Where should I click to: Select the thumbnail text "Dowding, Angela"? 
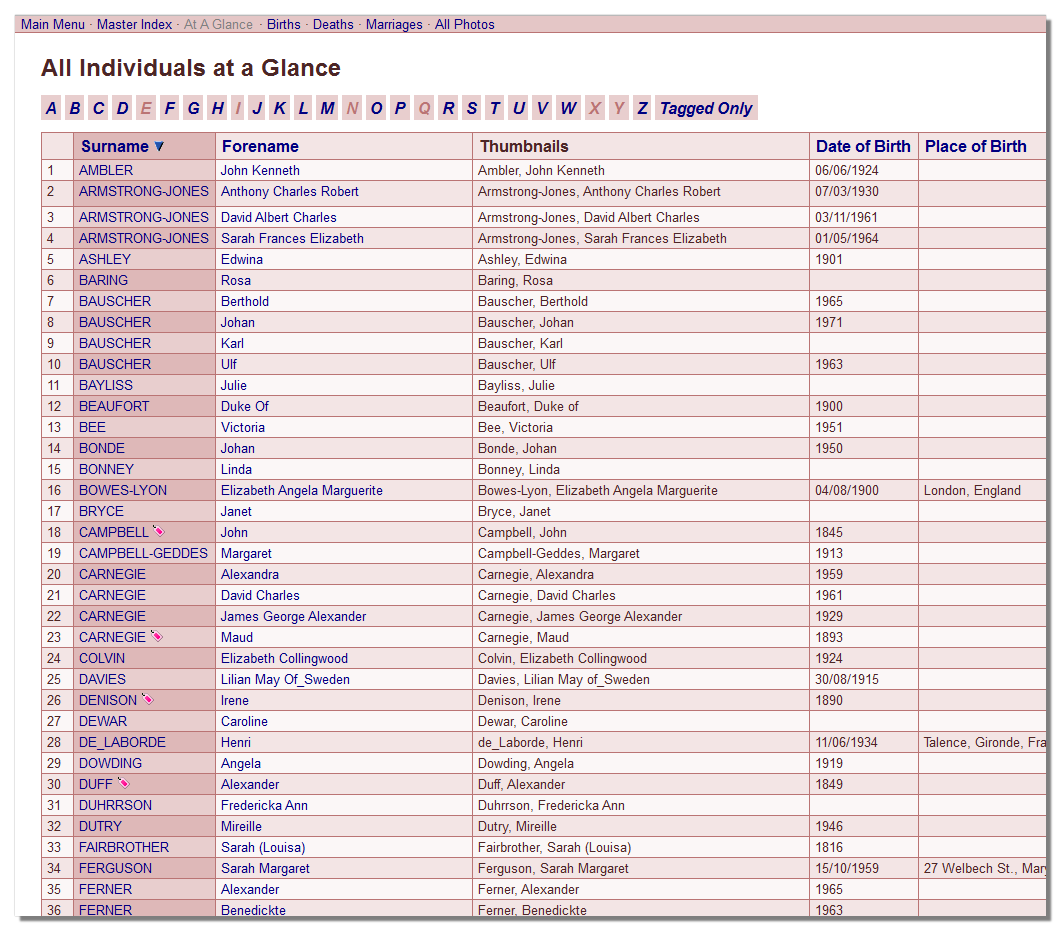525,763
